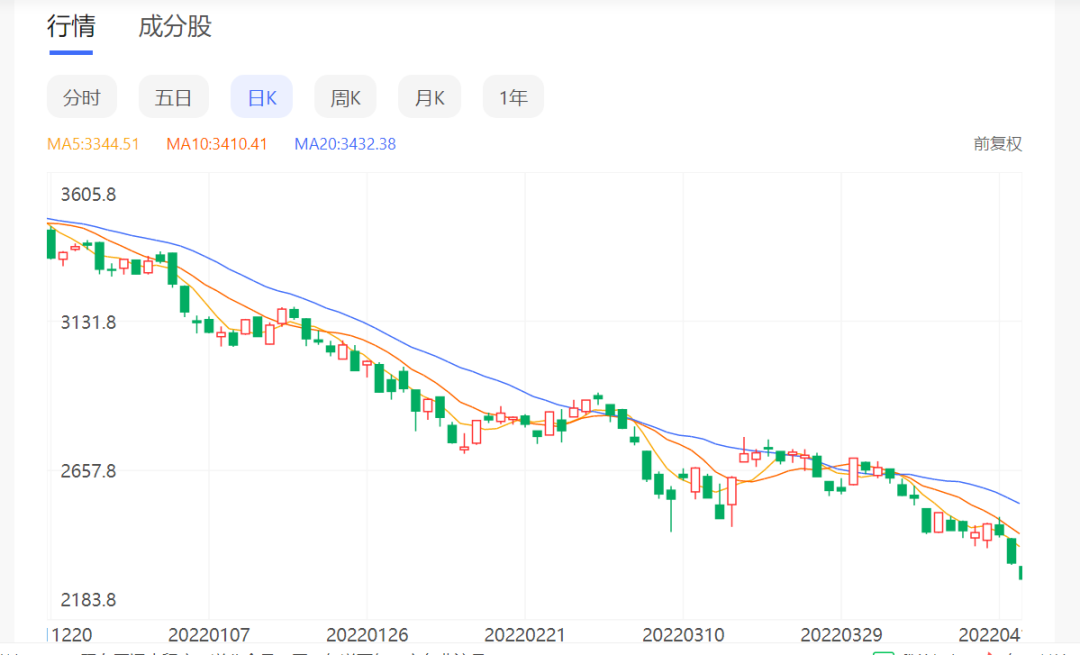Screen dimensions: 1080x655
Task: Click the 2183.8 price axis label
Action: (x=89, y=600)
